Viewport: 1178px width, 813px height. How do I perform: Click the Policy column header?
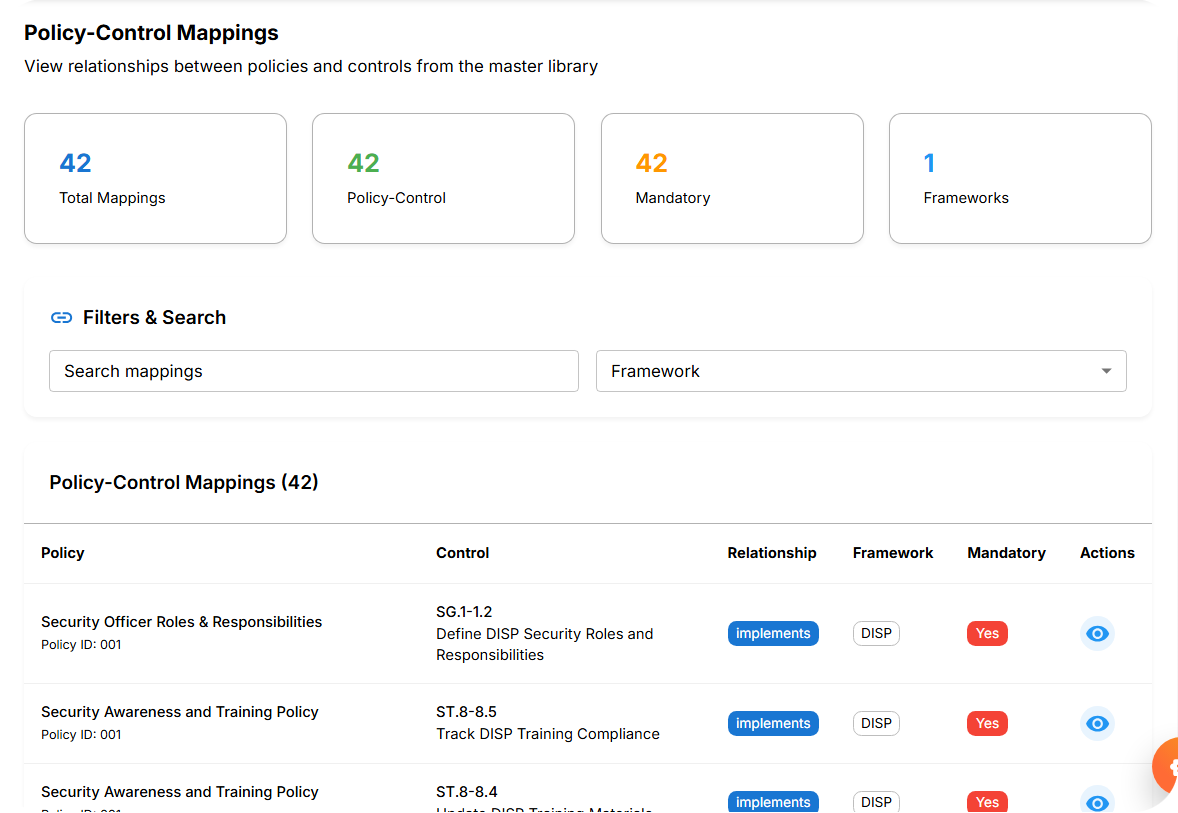62,553
